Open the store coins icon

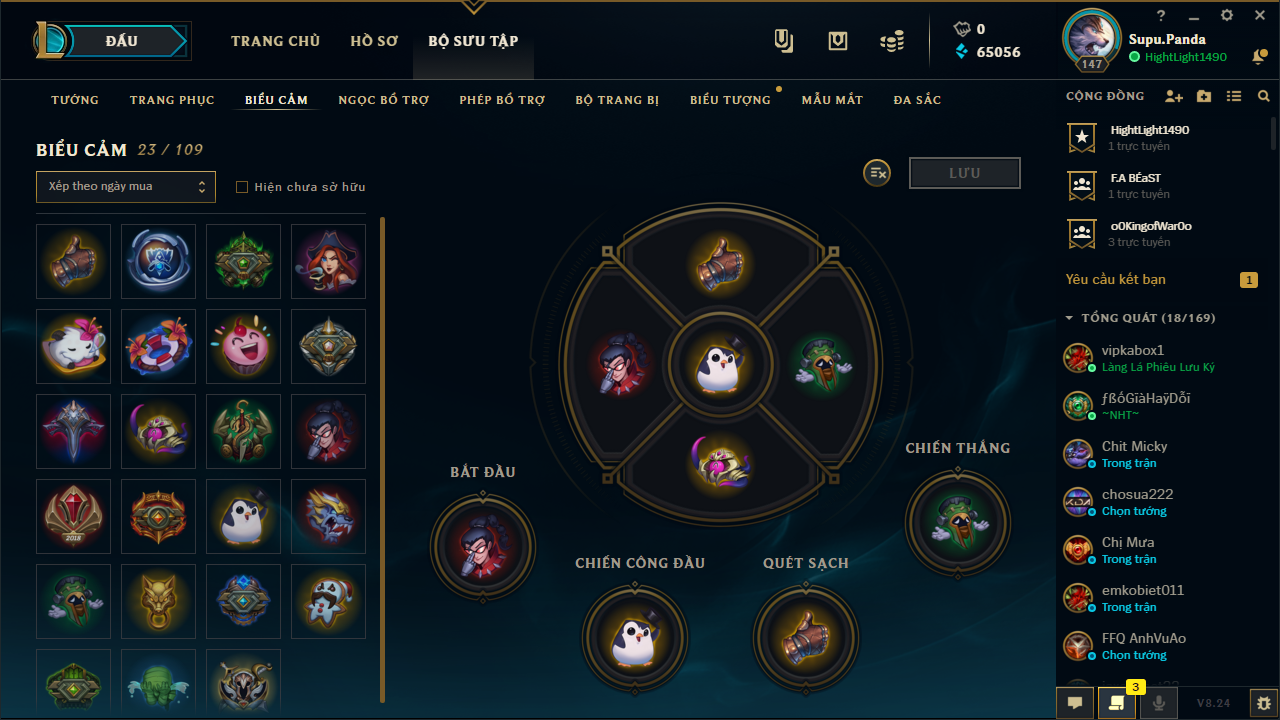[892, 41]
